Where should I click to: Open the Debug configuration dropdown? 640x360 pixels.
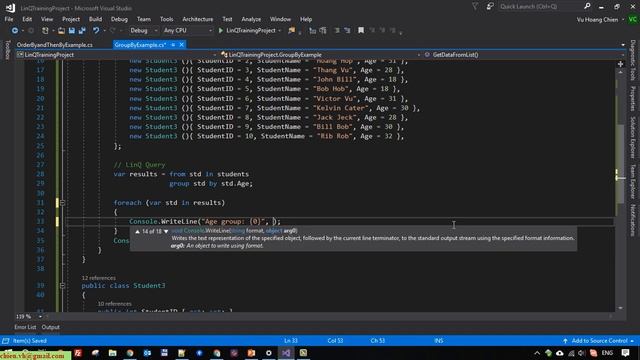coord(144,31)
